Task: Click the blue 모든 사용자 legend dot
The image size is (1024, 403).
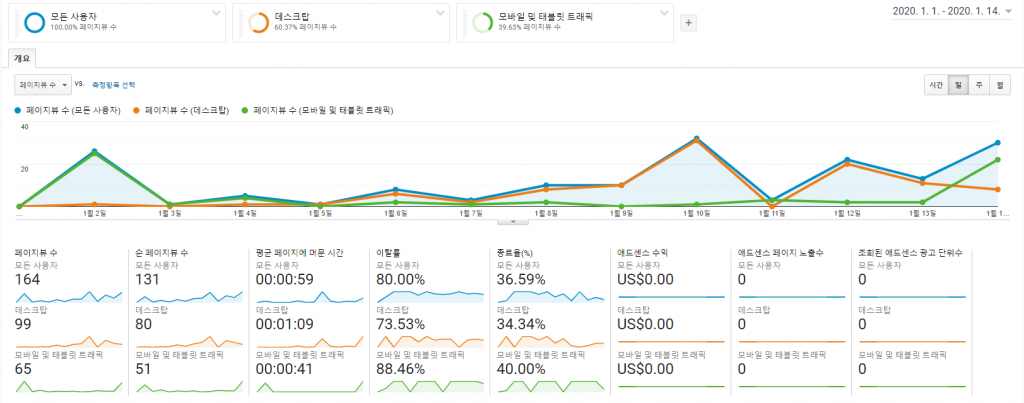Action: pos(18,109)
